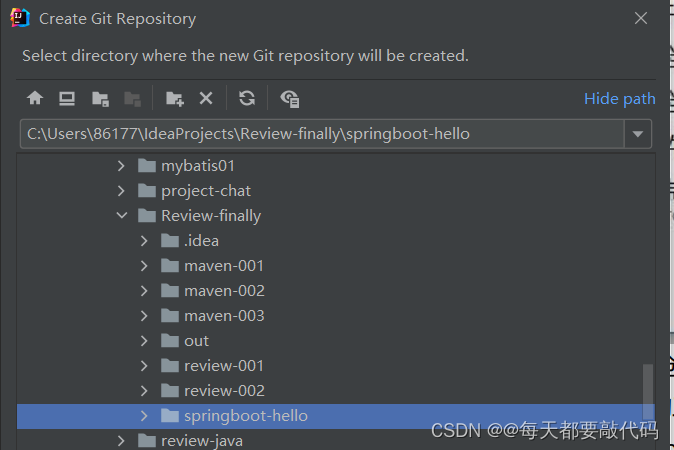The height and width of the screenshot is (450, 674).
Task: Delete selected item with X toolbar icon
Action: pos(206,98)
